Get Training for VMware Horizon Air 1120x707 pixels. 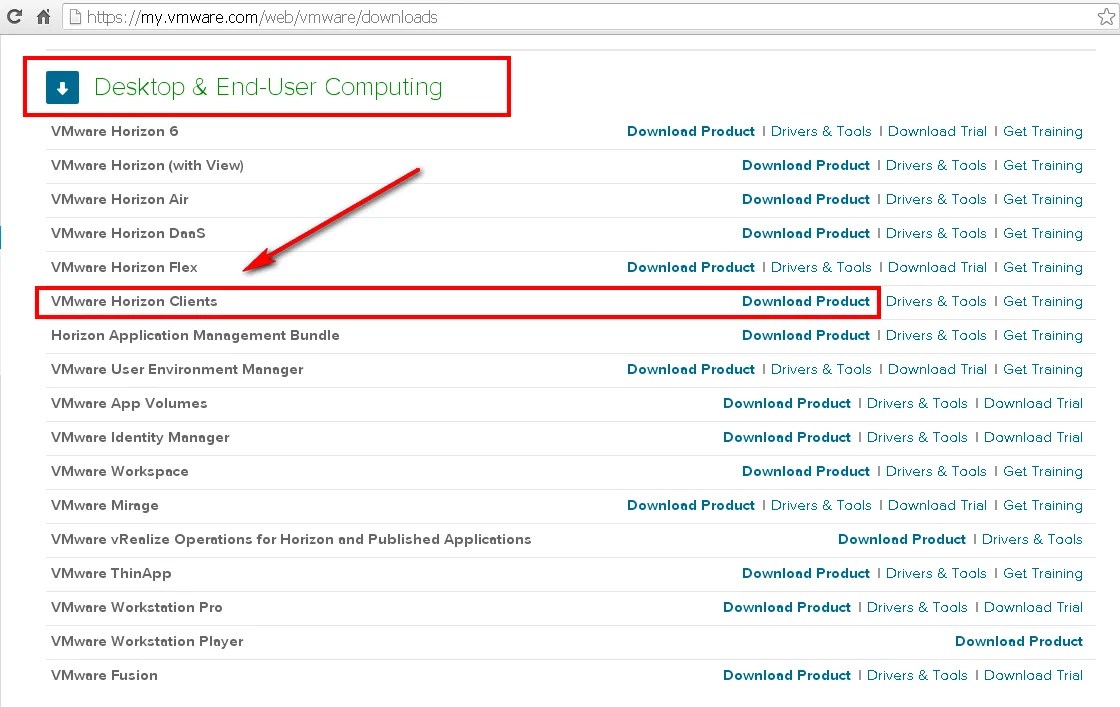[x=1043, y=199]
